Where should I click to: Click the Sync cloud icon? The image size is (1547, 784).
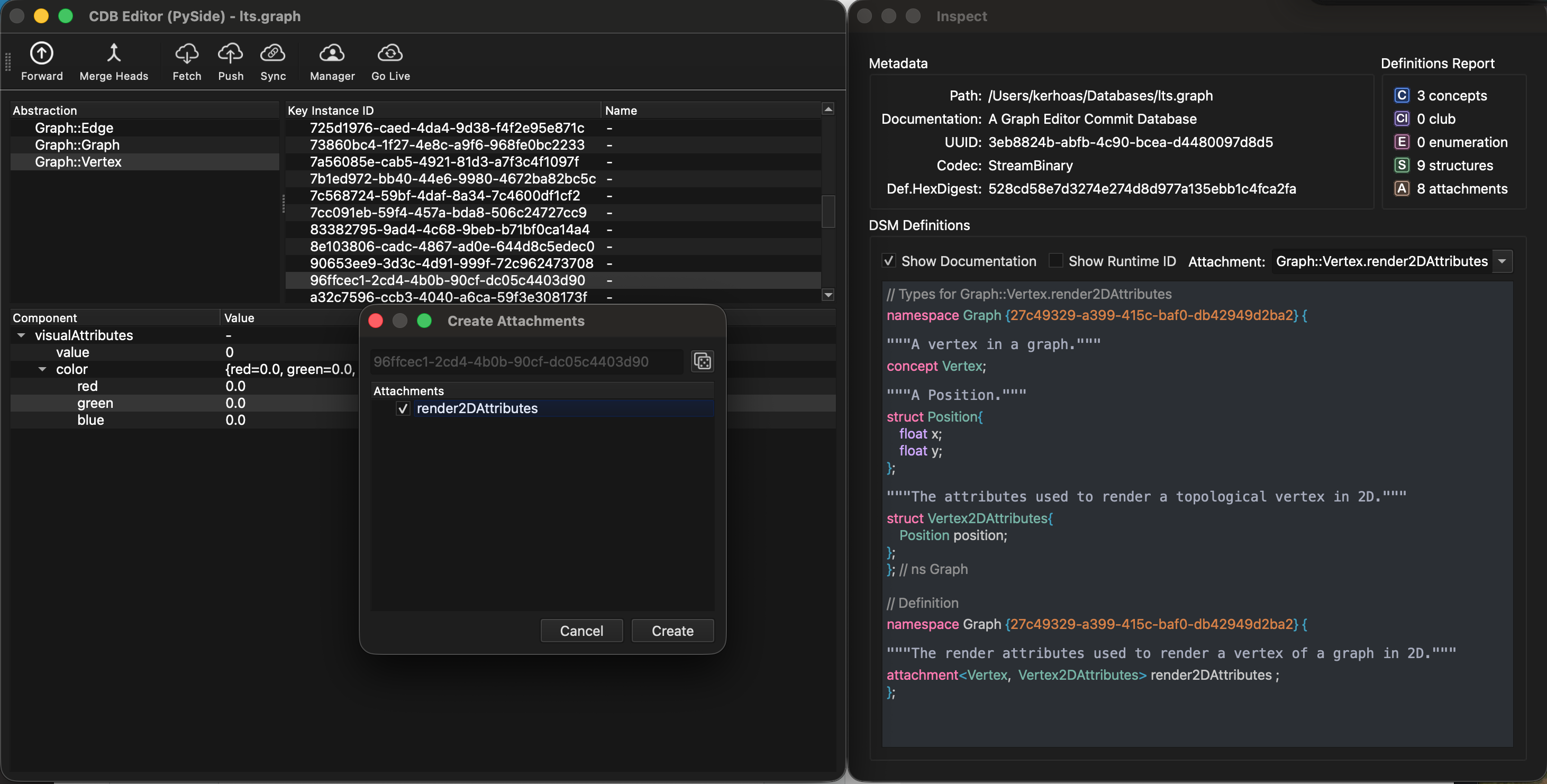[272, 53]
